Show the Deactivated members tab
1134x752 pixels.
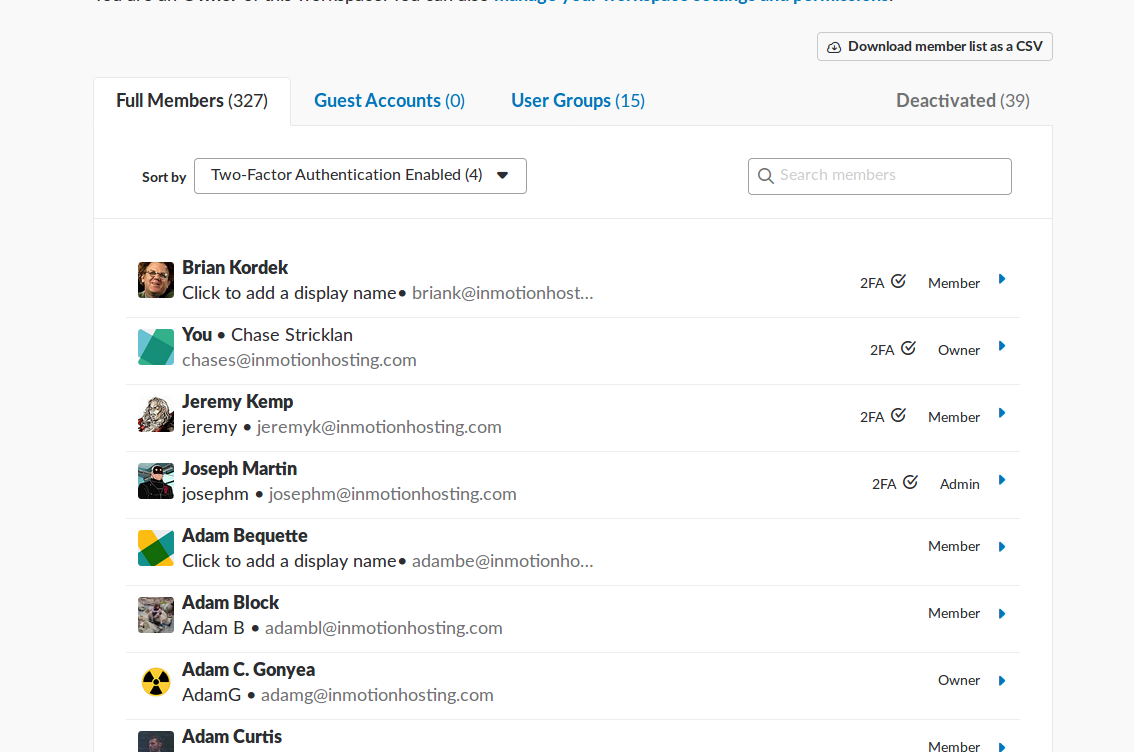[x=962, y=101]
